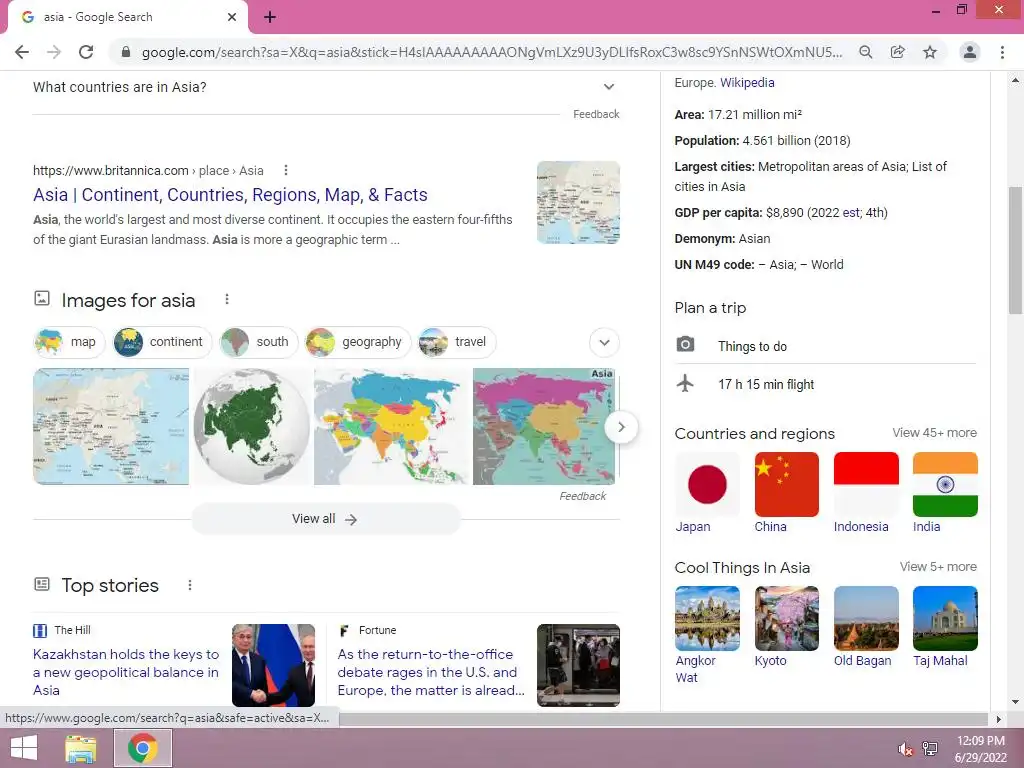Click the 'Metropolitan areas of Asia' text

[x=831, y=167]
